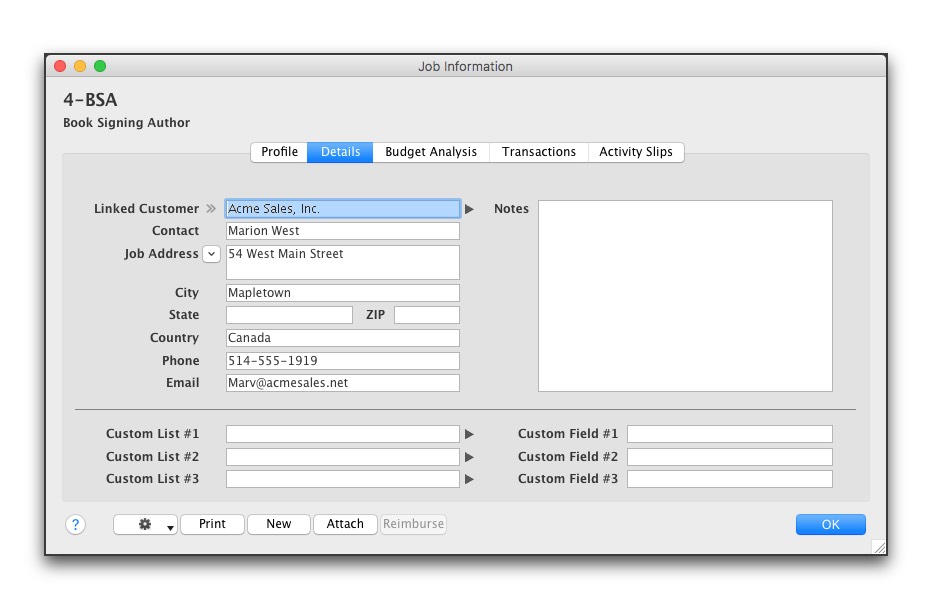Click into the Job Address text box
The width and height of the screenshot is (932, 608).
343,262
